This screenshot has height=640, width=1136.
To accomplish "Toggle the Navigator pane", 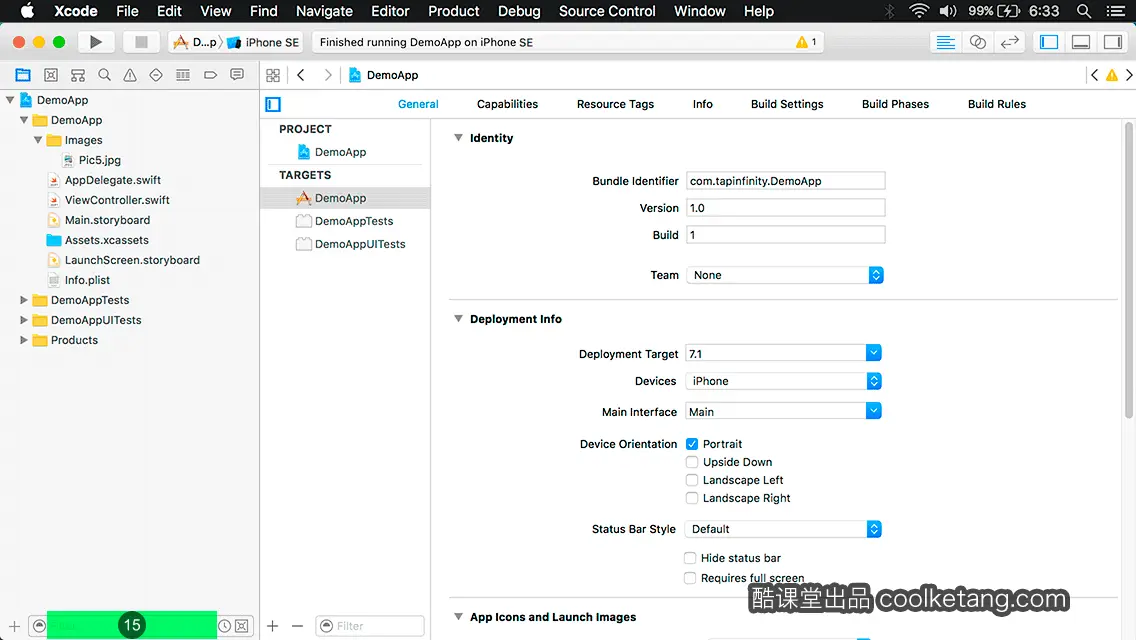I will [1049, 42].
